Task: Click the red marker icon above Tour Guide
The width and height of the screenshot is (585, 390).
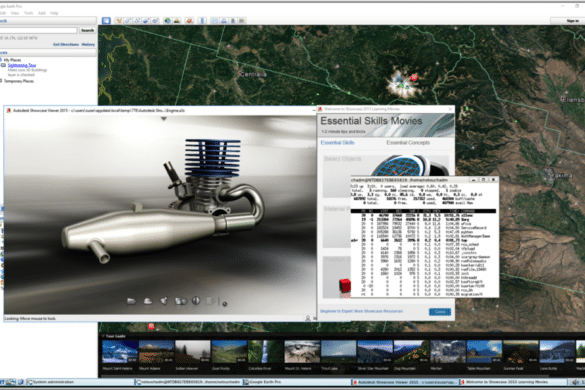Action: (x=151, y=326)
